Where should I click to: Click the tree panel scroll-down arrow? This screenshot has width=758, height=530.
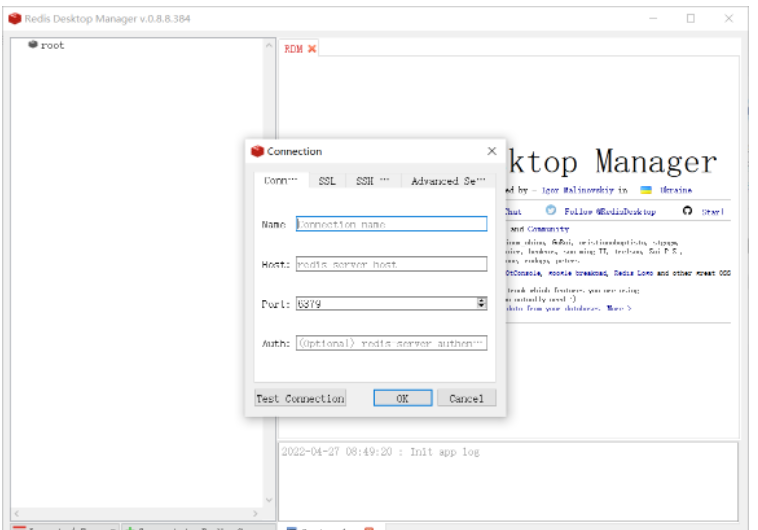click(x=269, y=500)
